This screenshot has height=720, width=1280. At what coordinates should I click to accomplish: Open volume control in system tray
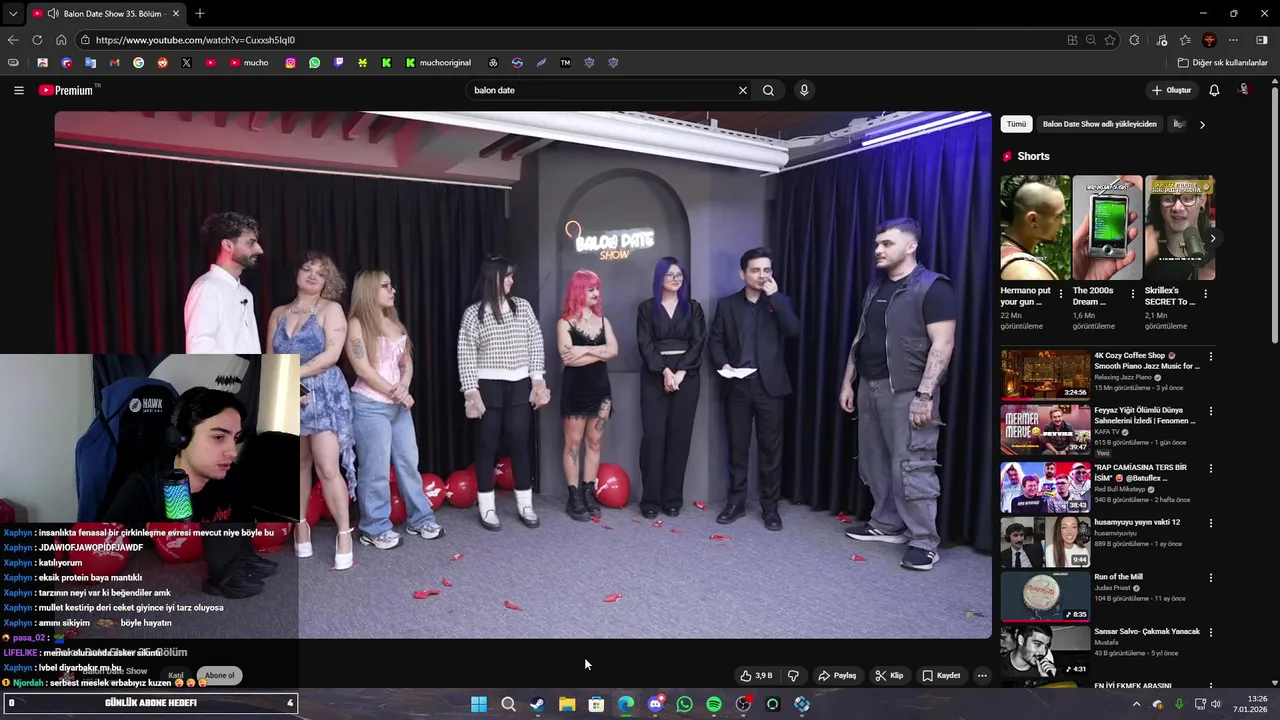[x=1216, y=704]
